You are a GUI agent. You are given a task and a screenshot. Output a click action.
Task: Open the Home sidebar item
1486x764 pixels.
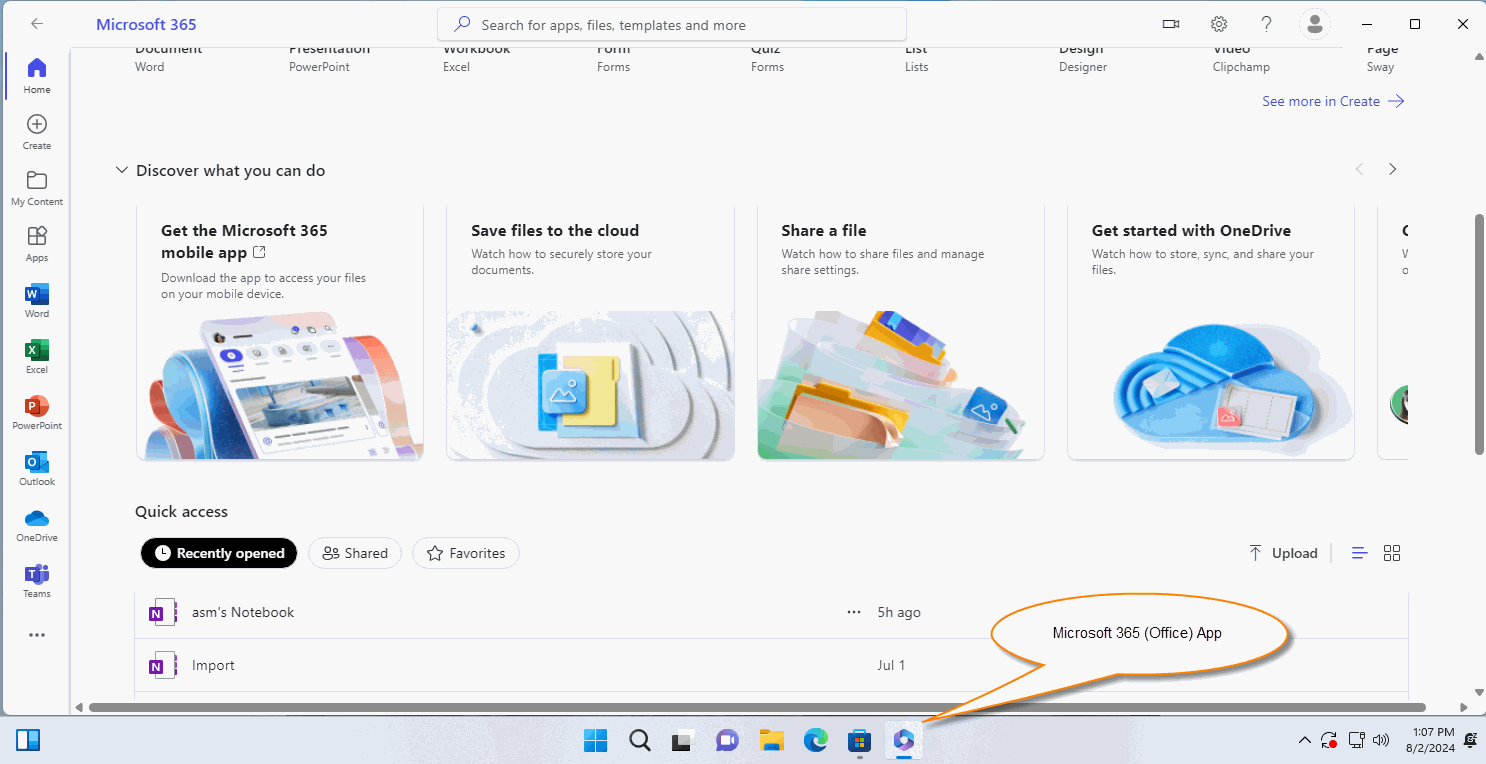click(x=37, y=76)
